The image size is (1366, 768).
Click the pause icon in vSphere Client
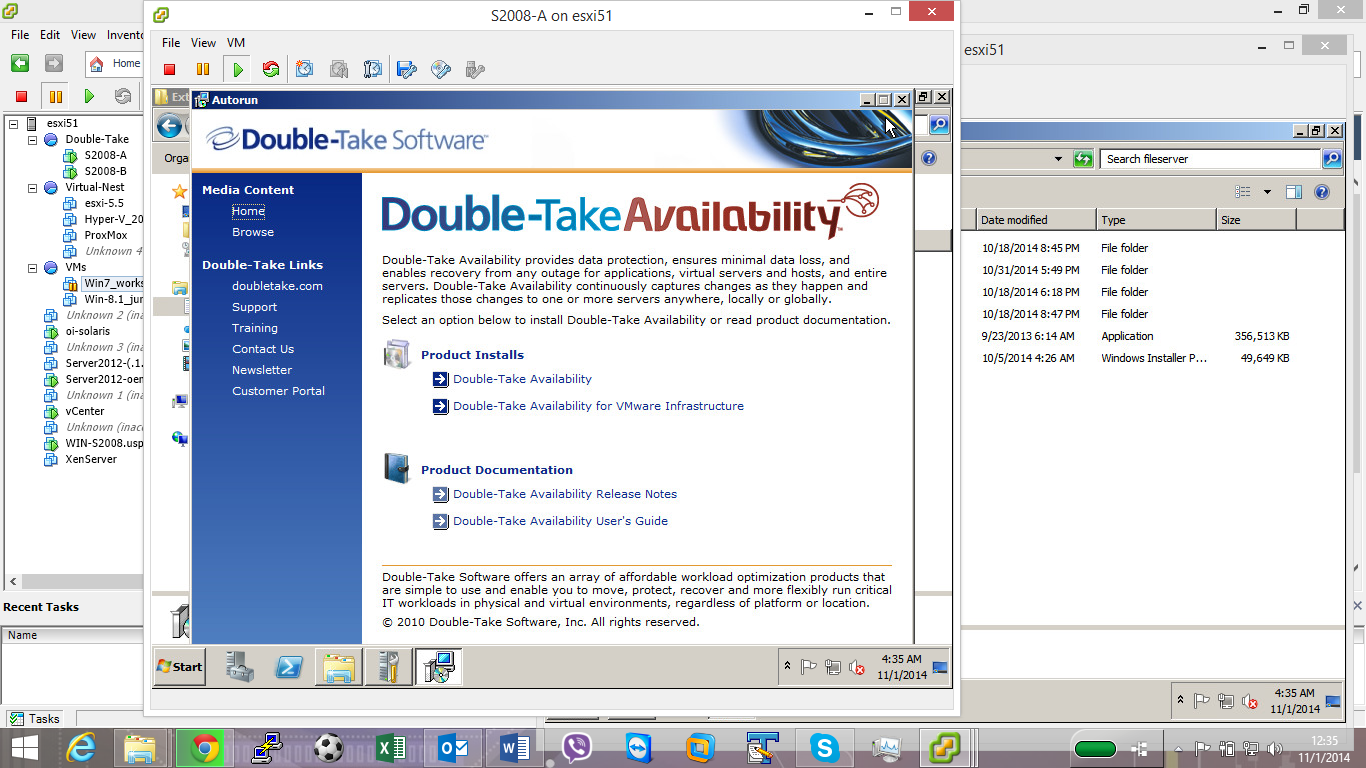55,96
